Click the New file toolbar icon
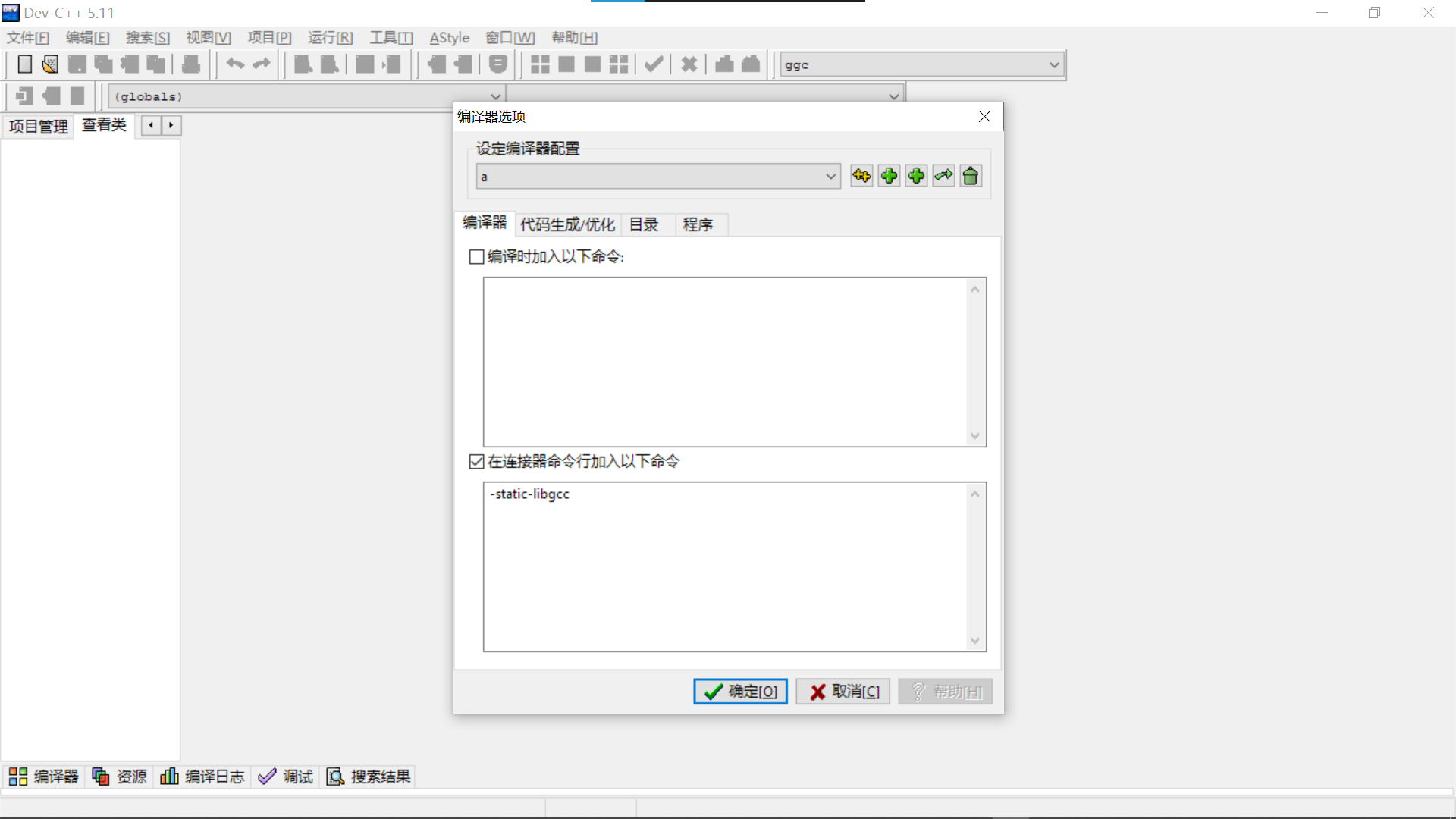1456x819 pixels. click(x=25, y=64)
